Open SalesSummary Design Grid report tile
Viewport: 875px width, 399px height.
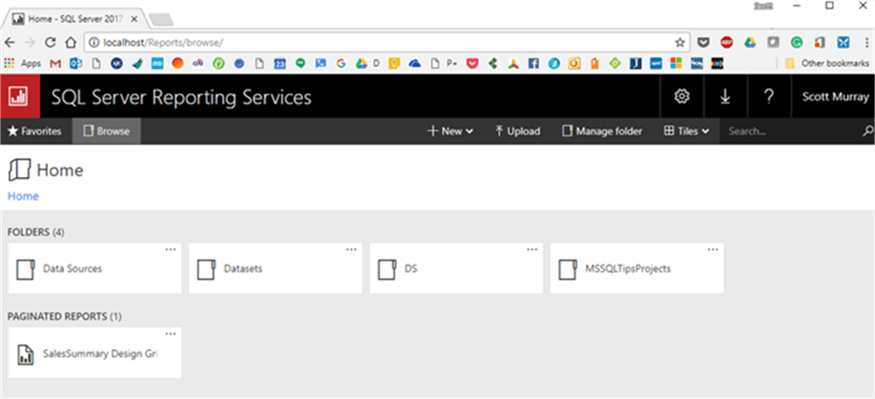coord(95,353)
